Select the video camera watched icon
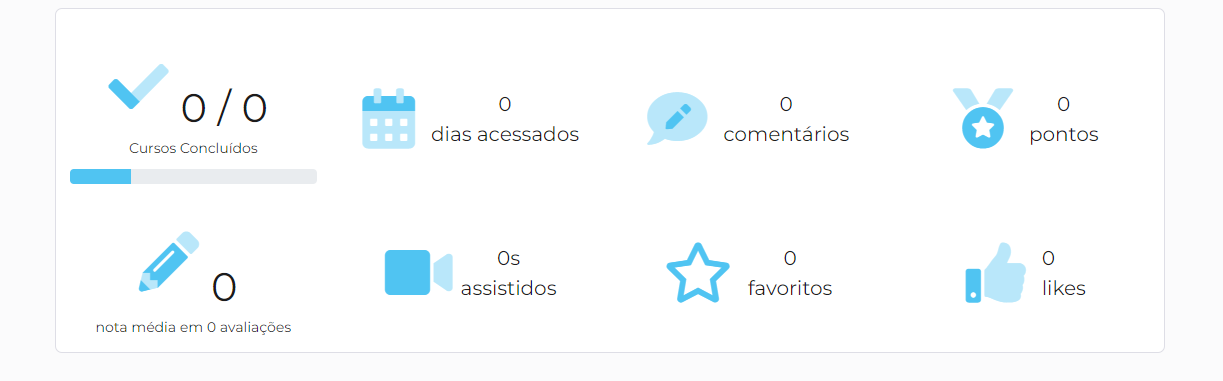1223x381 pixels. (x=418, y=272)
